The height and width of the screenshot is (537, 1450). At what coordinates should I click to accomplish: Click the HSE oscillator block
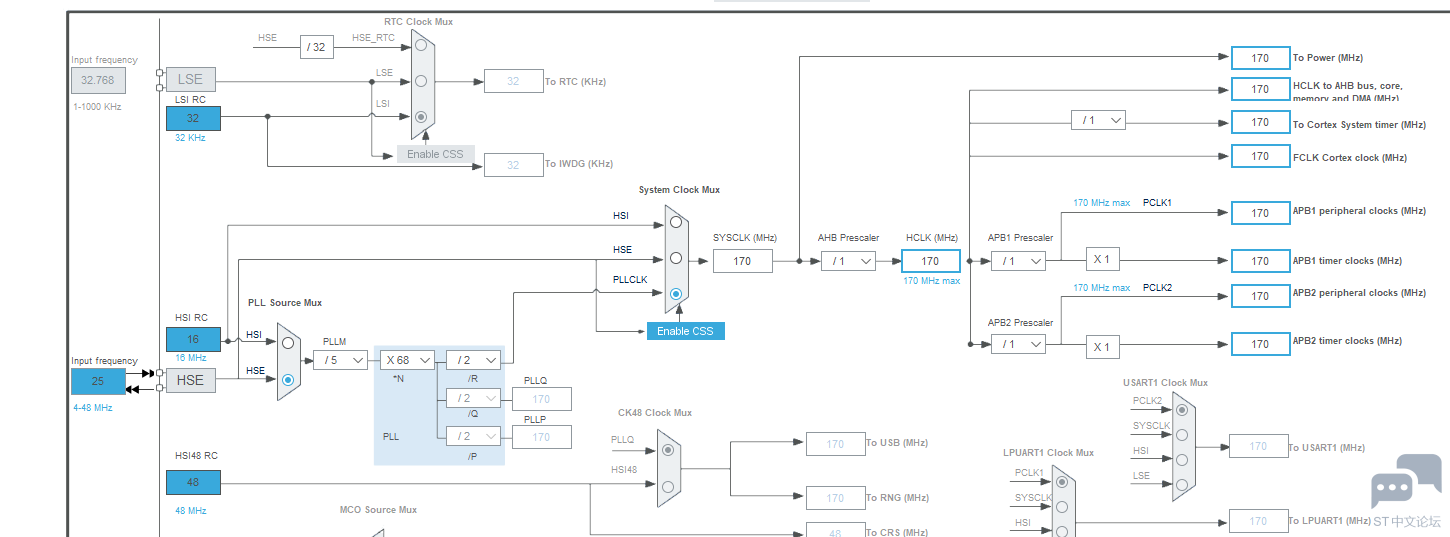coord(190,380)
